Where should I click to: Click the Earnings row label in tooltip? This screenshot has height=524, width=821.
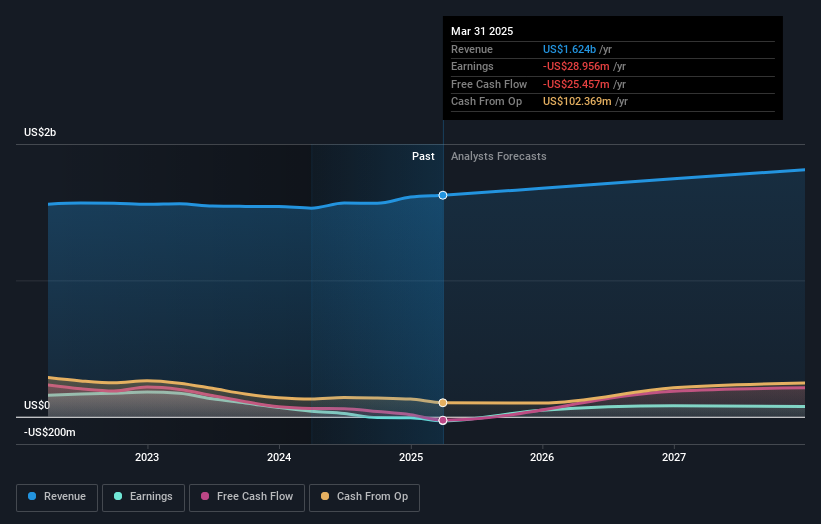472,66
